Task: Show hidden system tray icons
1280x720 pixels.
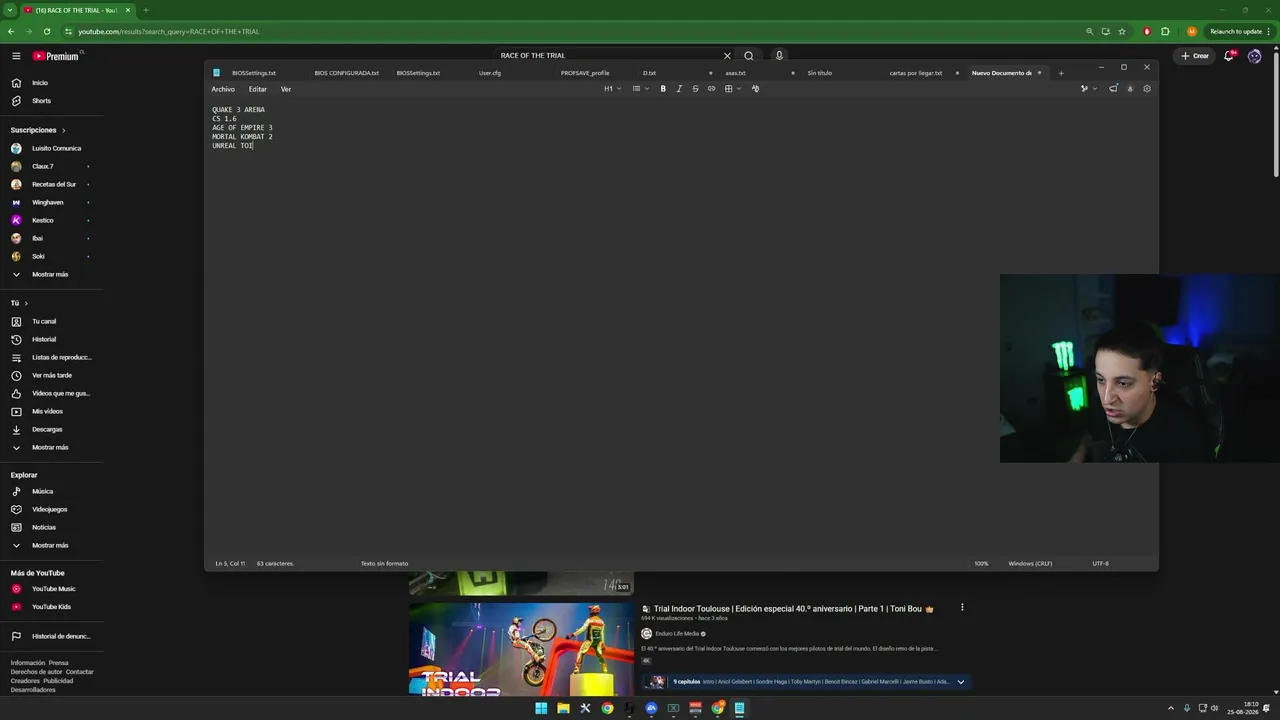Action: pos(1171,708)
